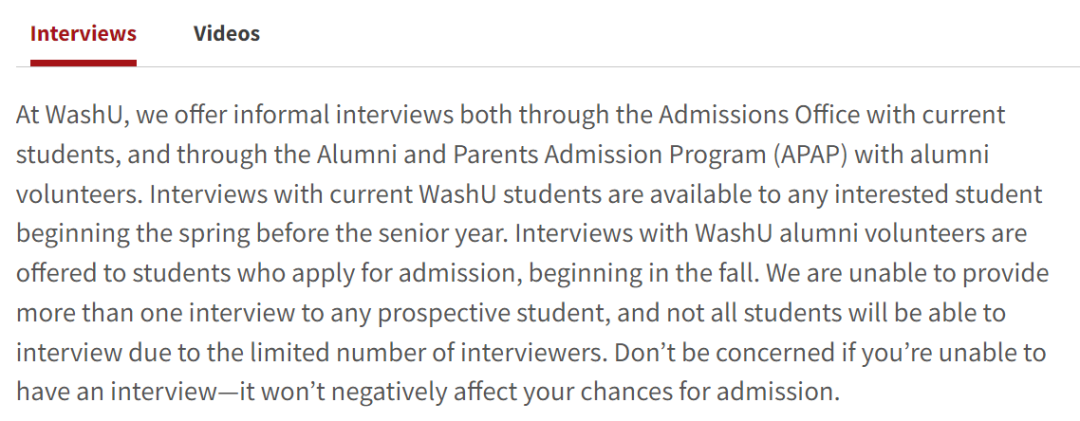Switch to the Videos tab

coord(227,33)
